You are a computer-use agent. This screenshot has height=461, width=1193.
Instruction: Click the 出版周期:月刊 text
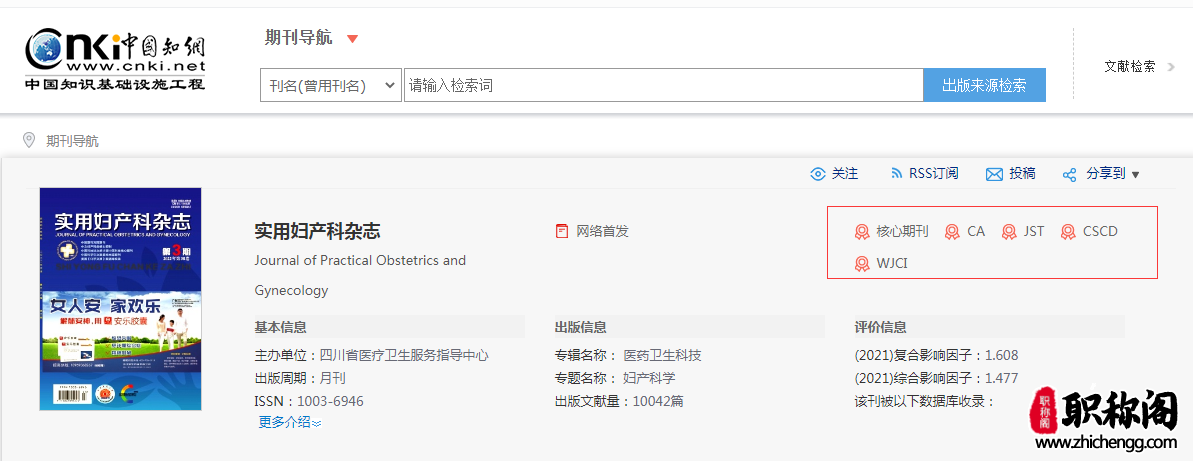tap(300, 378)
